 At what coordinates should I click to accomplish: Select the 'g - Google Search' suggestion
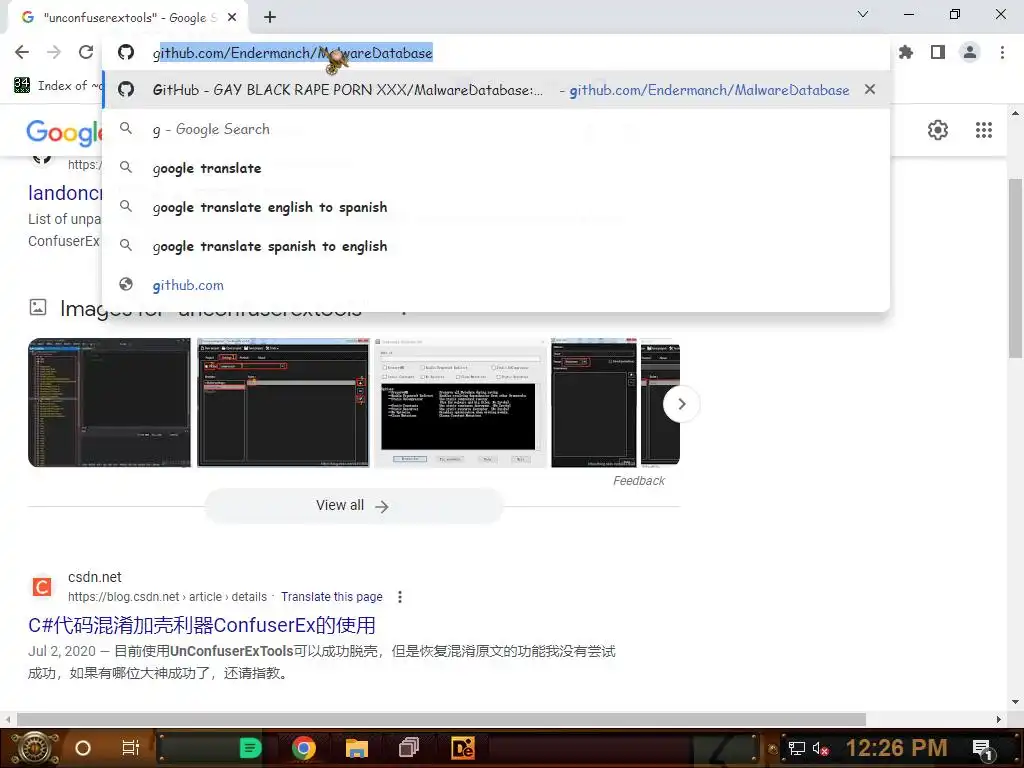coord(496,129)
